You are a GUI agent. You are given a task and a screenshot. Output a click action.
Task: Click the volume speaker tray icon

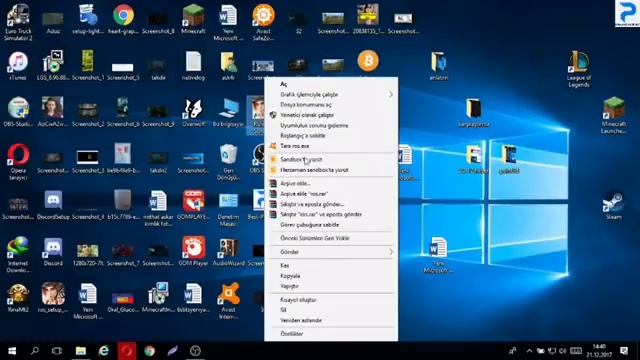point(563,351)
